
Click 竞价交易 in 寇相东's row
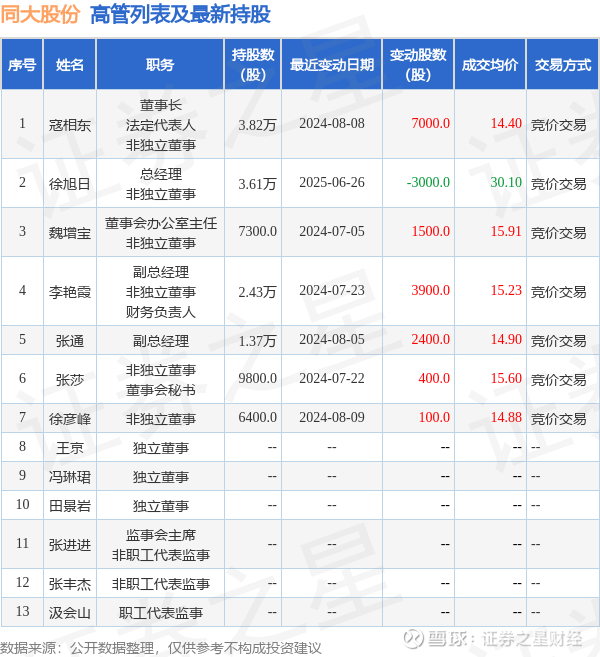(x=559, y=124)
